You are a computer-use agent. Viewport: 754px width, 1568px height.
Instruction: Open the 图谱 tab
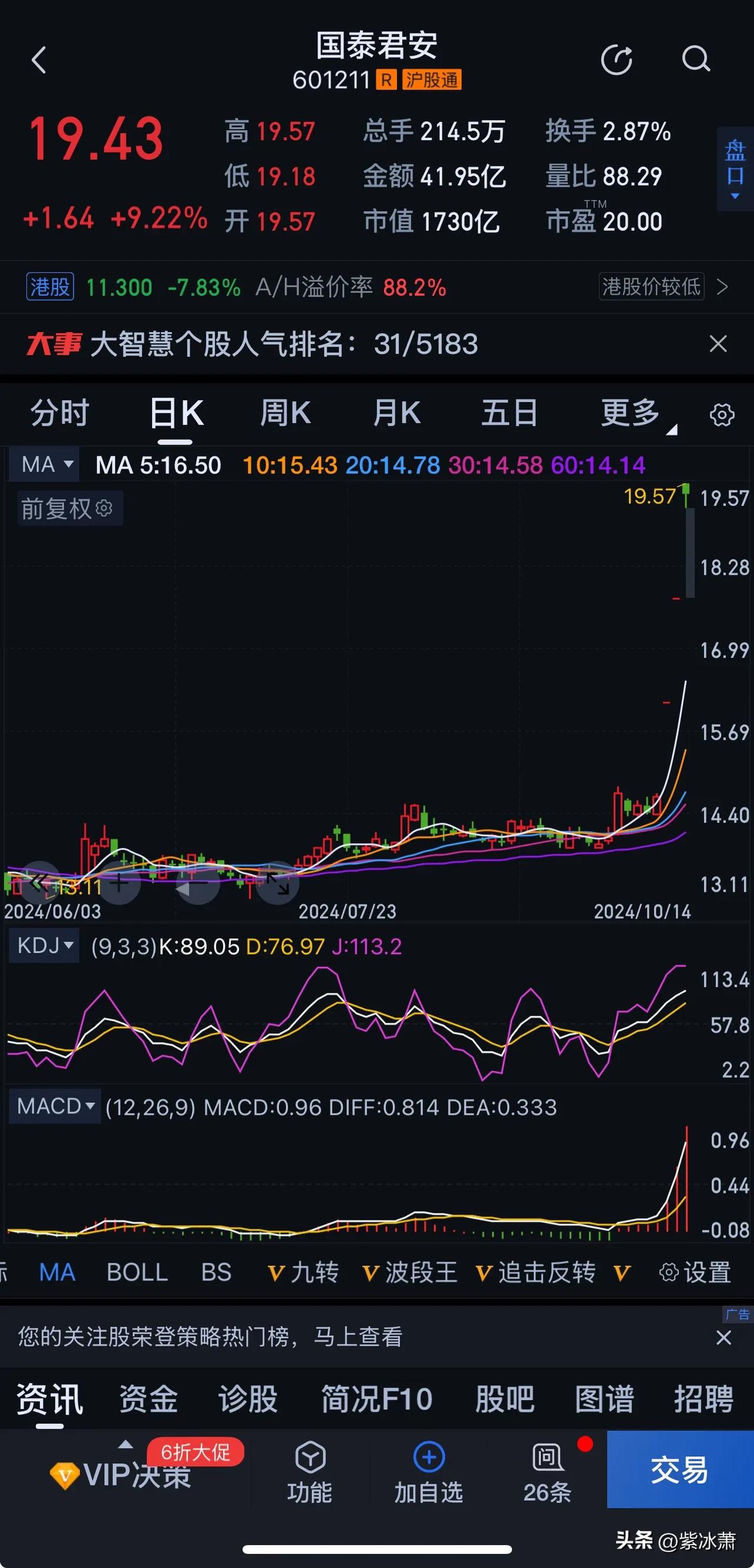pos(605,1398)
